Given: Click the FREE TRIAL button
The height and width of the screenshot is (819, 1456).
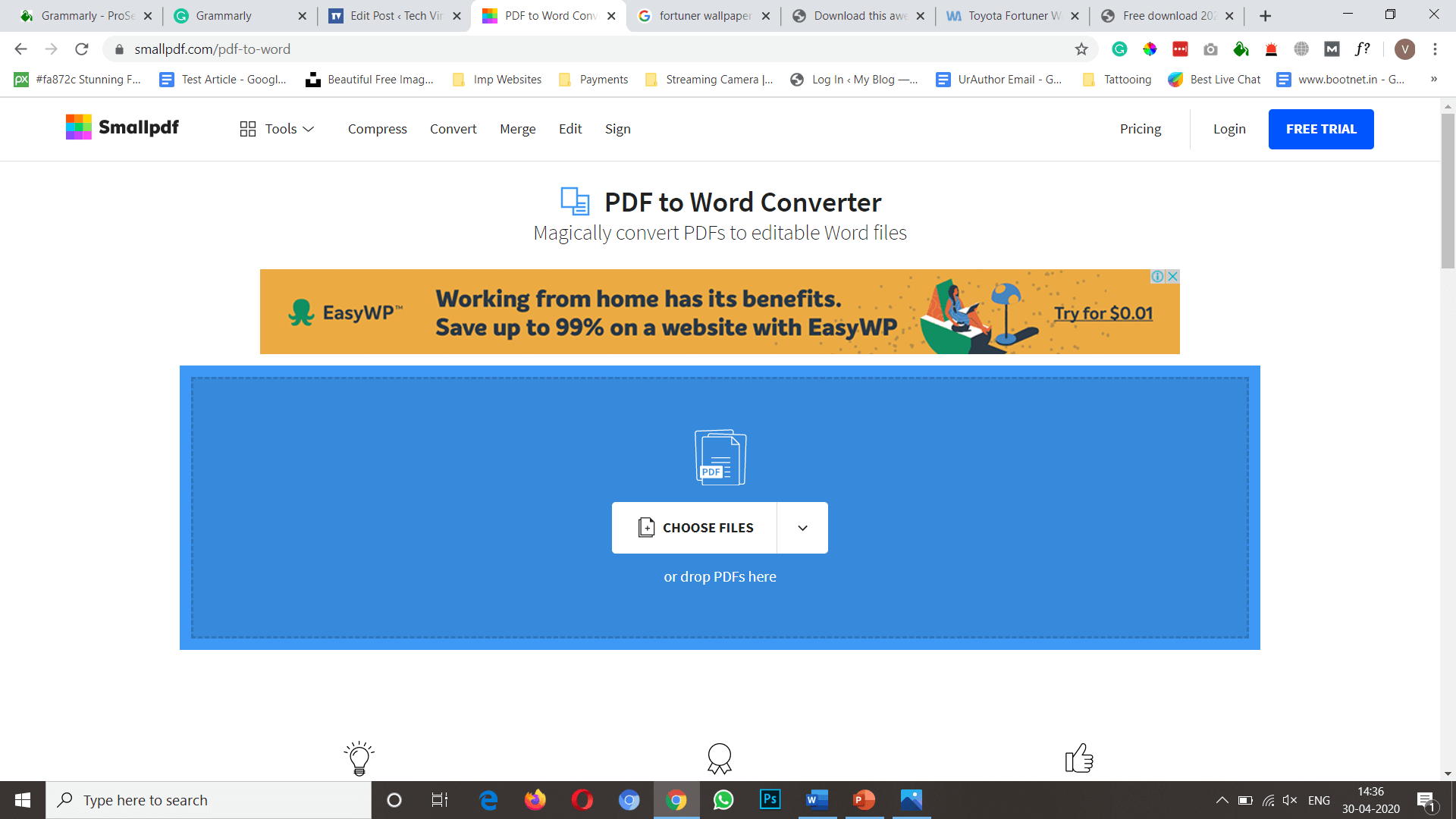Looking at the screenshot, I should (1321, 128).
